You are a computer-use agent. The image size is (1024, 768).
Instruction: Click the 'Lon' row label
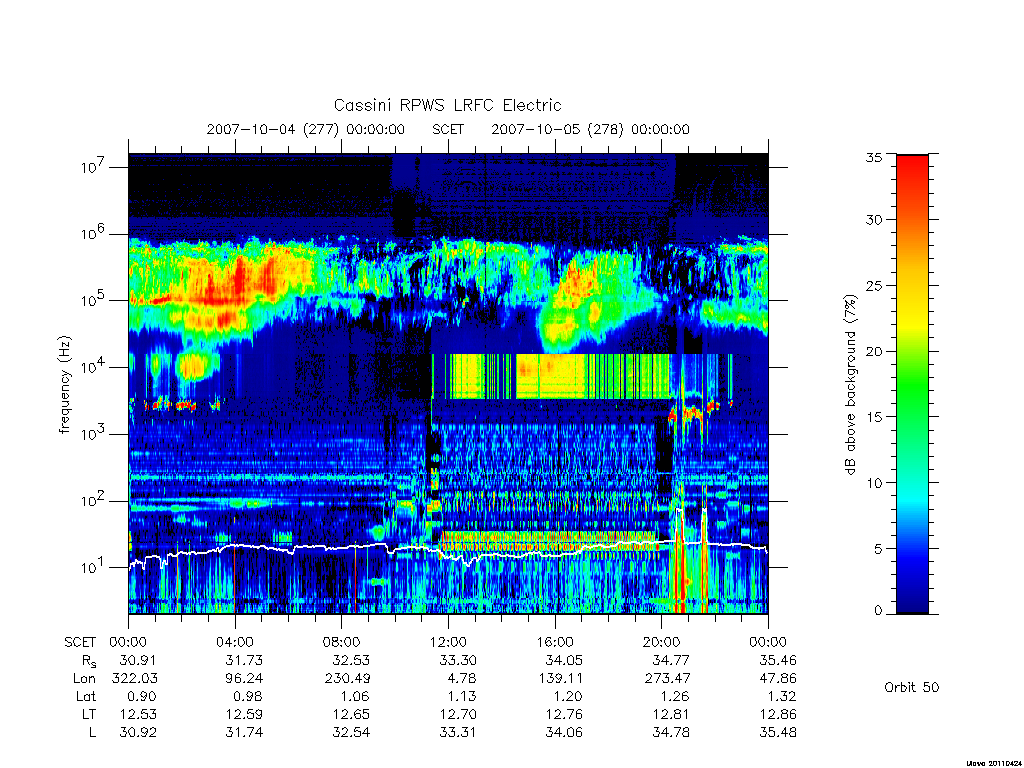click(x=84, y=679)
